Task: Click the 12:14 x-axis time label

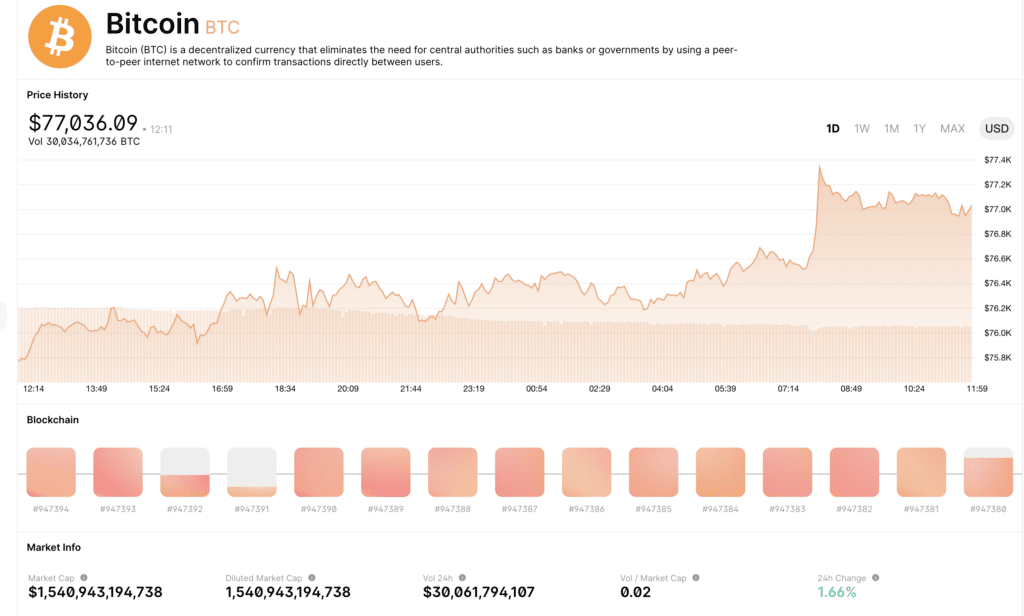Action: (x=33, y=389)
